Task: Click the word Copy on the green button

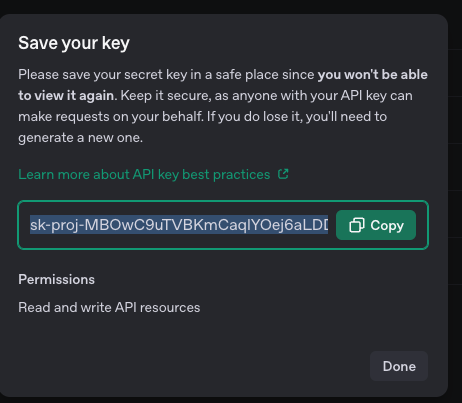Action: pos(387,226)
